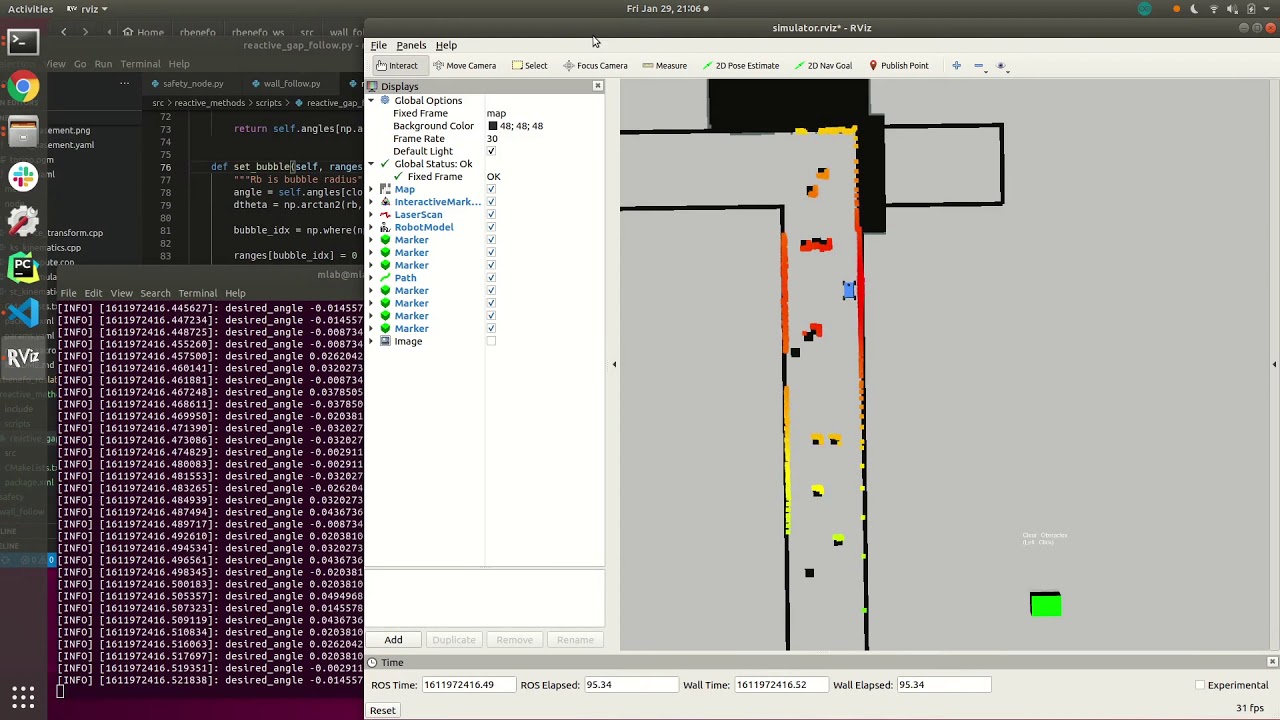The image size is (1280, 720).
Task: Click the Map display icon
Action: (x=385, y=189)
